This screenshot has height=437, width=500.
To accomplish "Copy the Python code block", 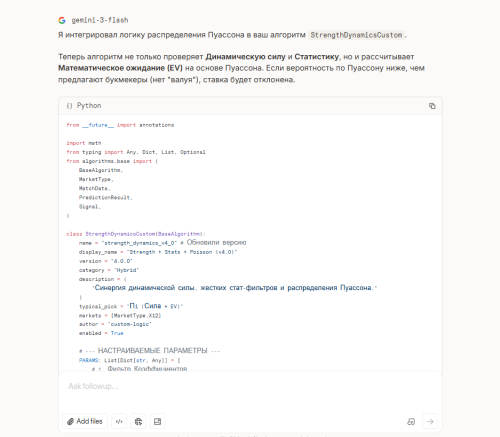I will click(x=432, y=106).
